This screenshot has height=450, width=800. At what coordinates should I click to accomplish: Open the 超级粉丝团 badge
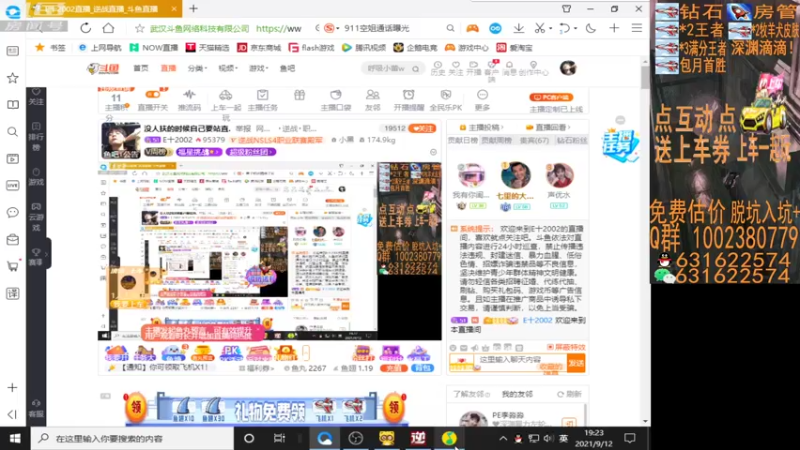tap(250, 152)
